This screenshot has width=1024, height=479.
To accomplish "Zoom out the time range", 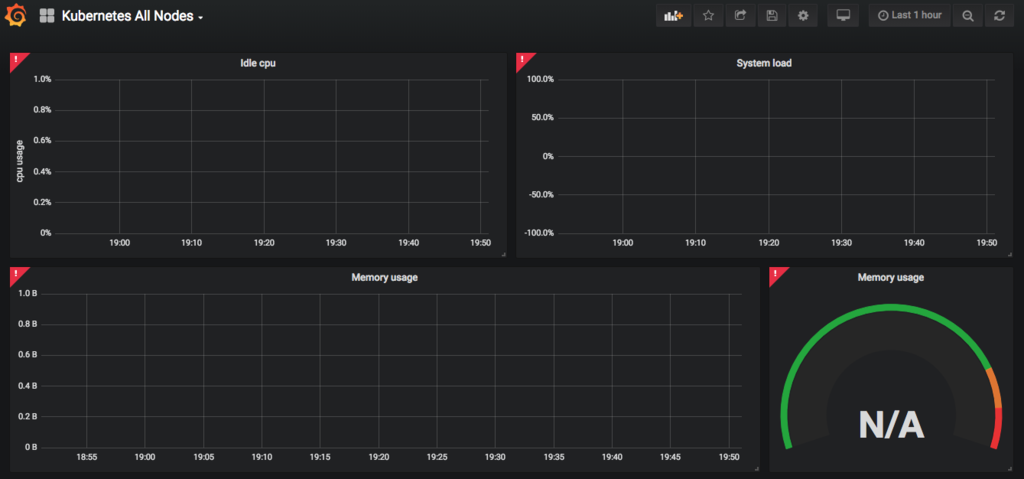I will click(968, 16).
